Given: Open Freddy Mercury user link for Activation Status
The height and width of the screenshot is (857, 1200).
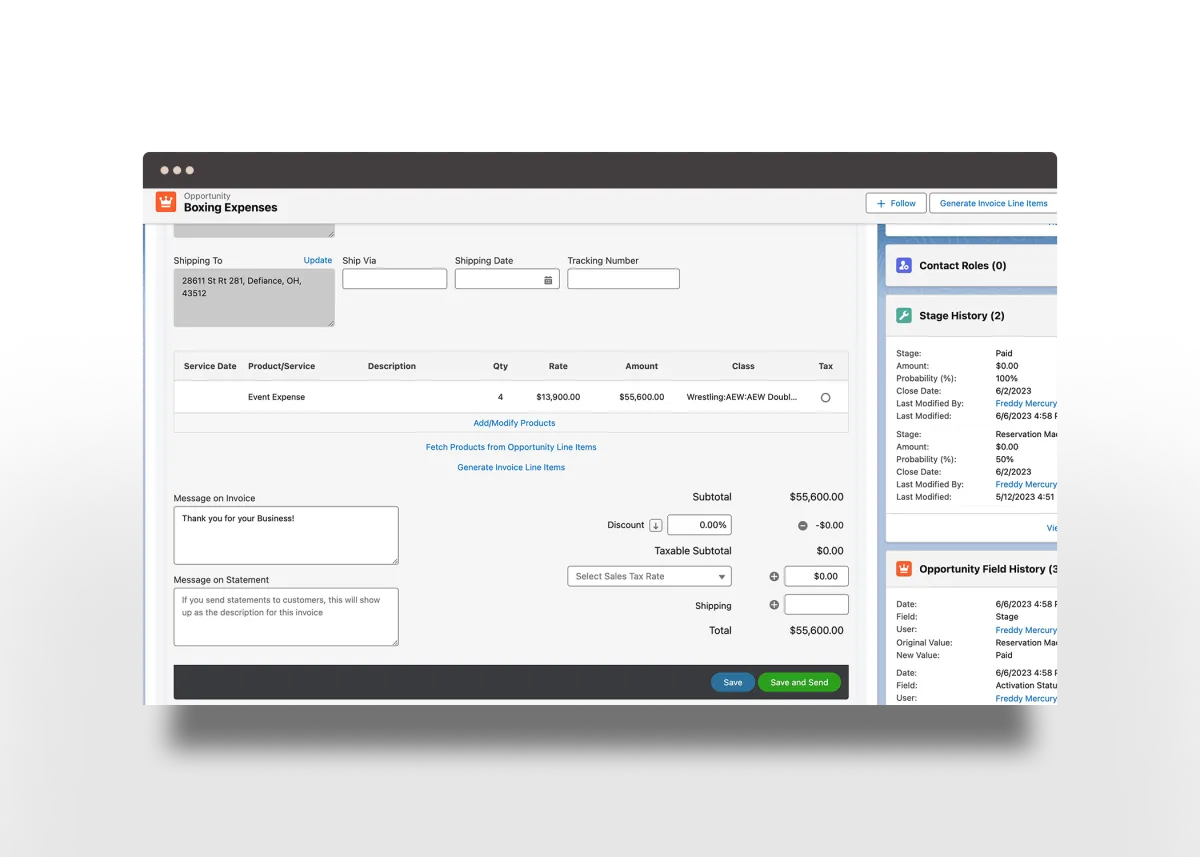Looking at the screenshot, I should click(1026, 698).
